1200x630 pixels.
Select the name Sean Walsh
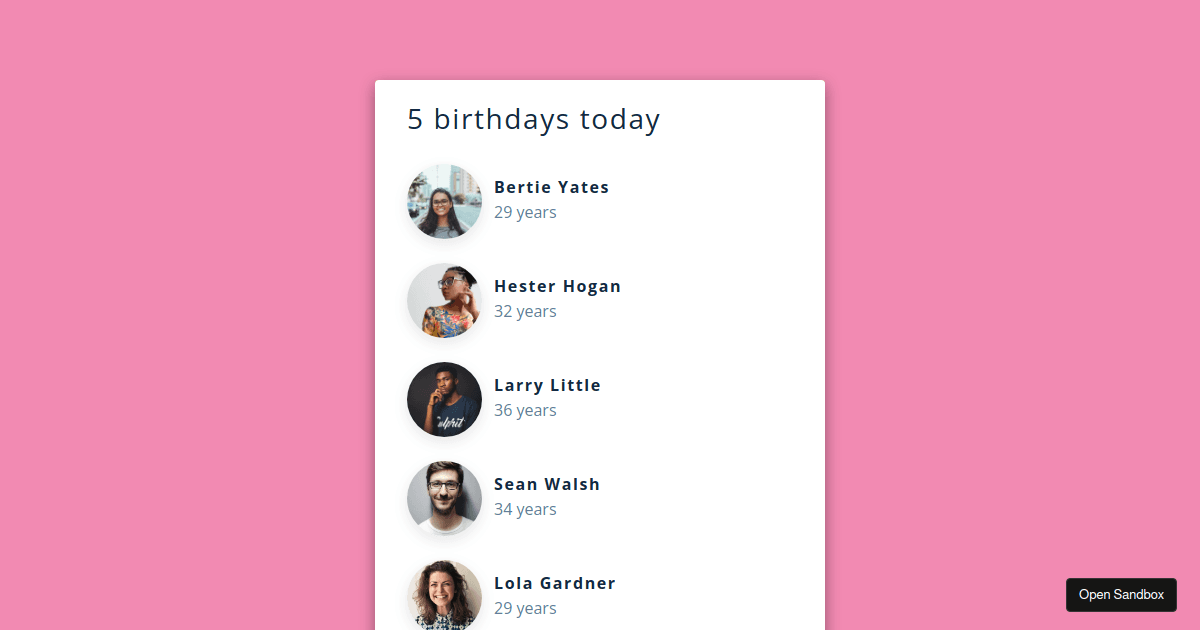547,484
